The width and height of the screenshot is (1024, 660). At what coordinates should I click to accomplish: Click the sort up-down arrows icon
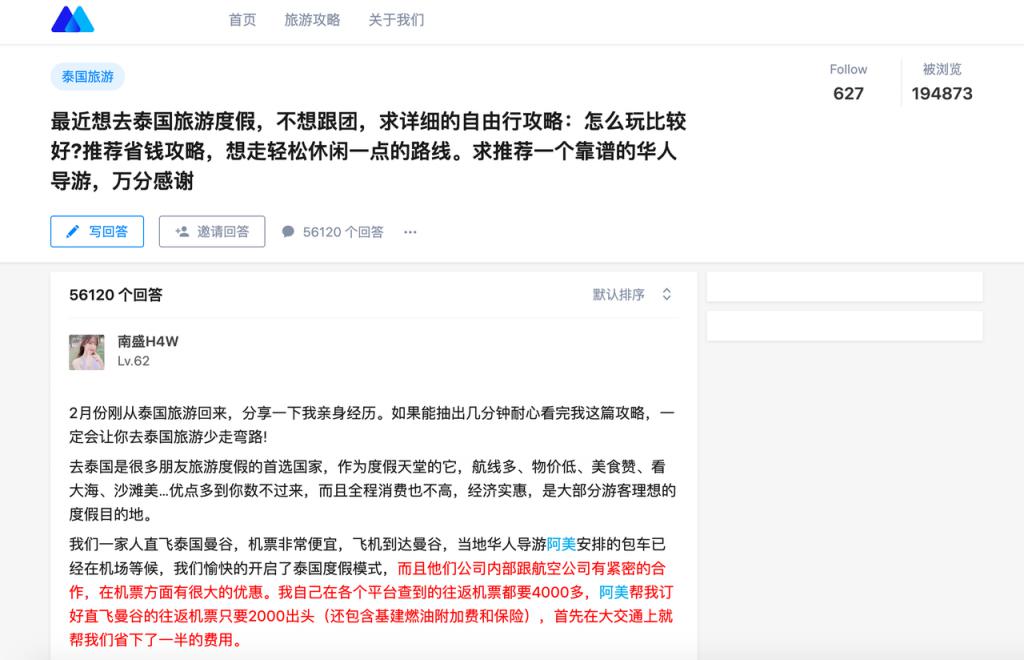[666, 294]
